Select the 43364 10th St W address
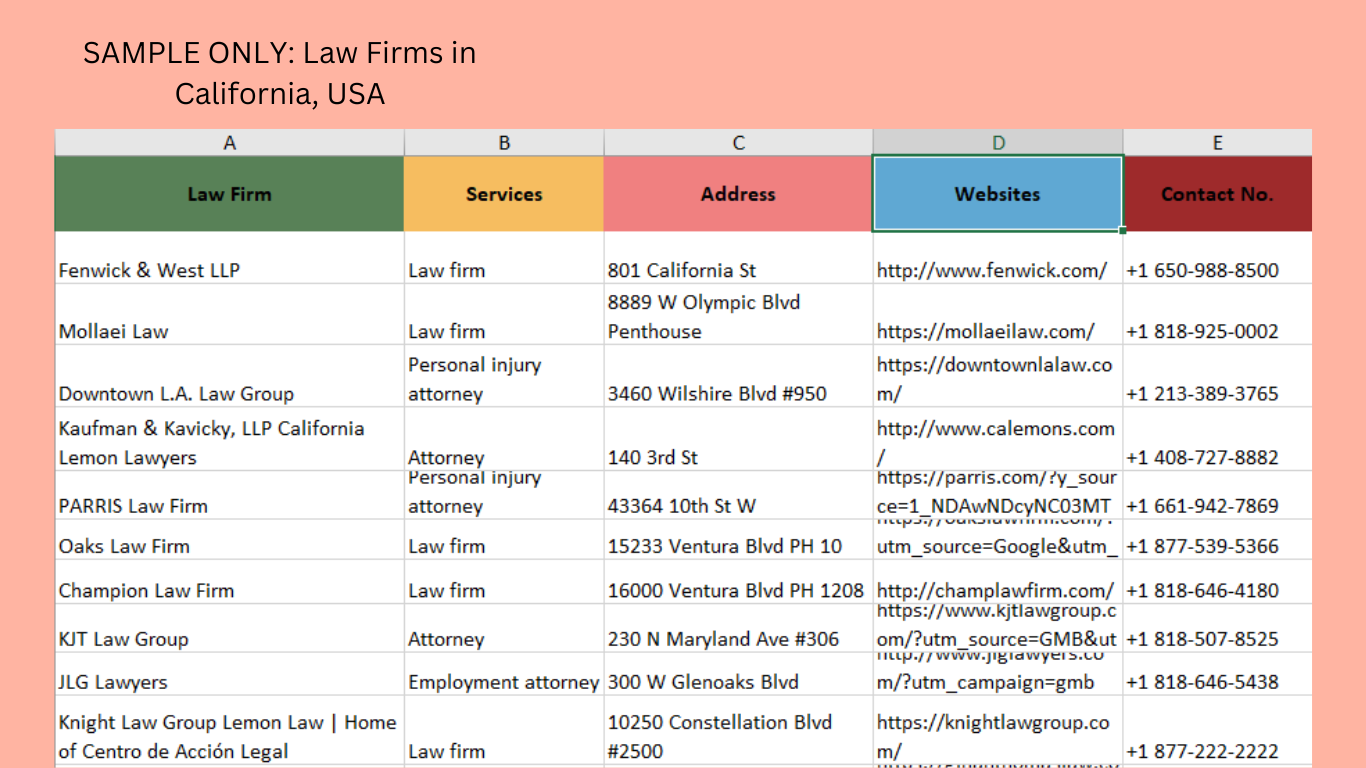 tap(738, 494)
